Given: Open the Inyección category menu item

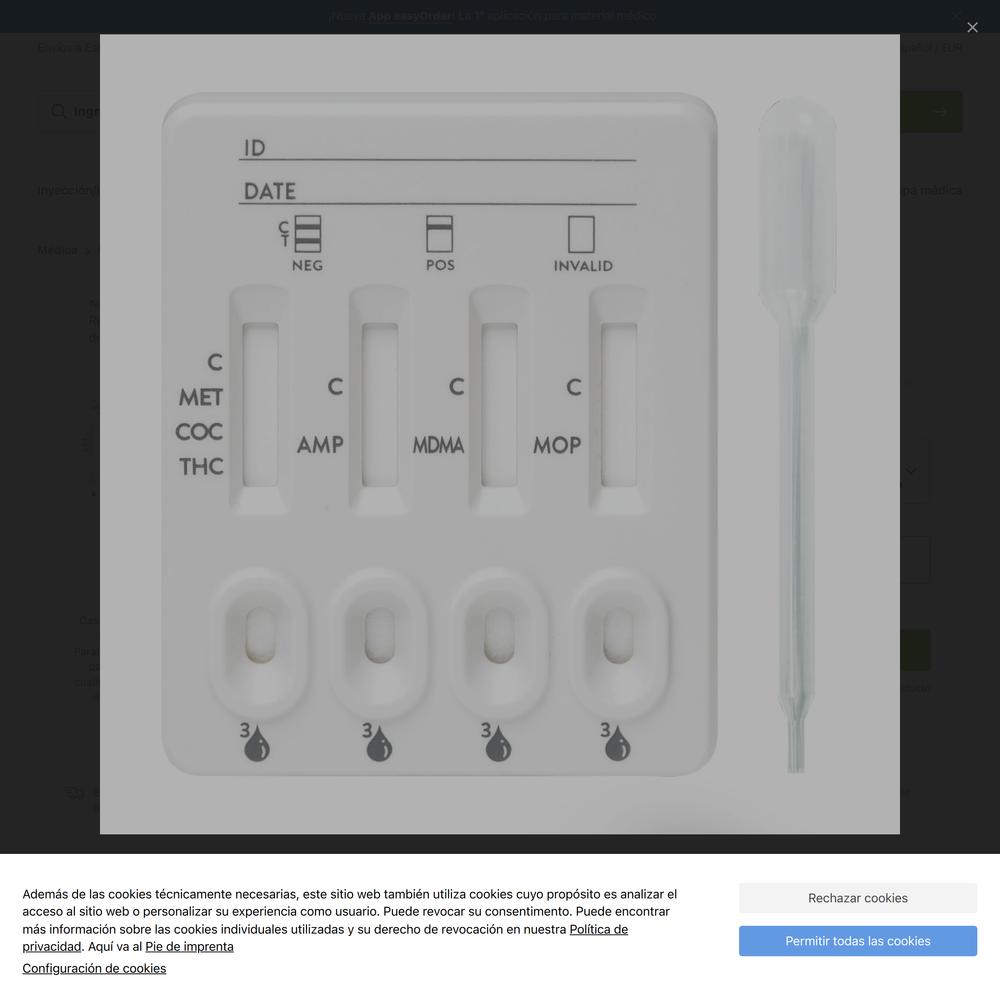Looking at the screenshot, I should tap(68, 190).
